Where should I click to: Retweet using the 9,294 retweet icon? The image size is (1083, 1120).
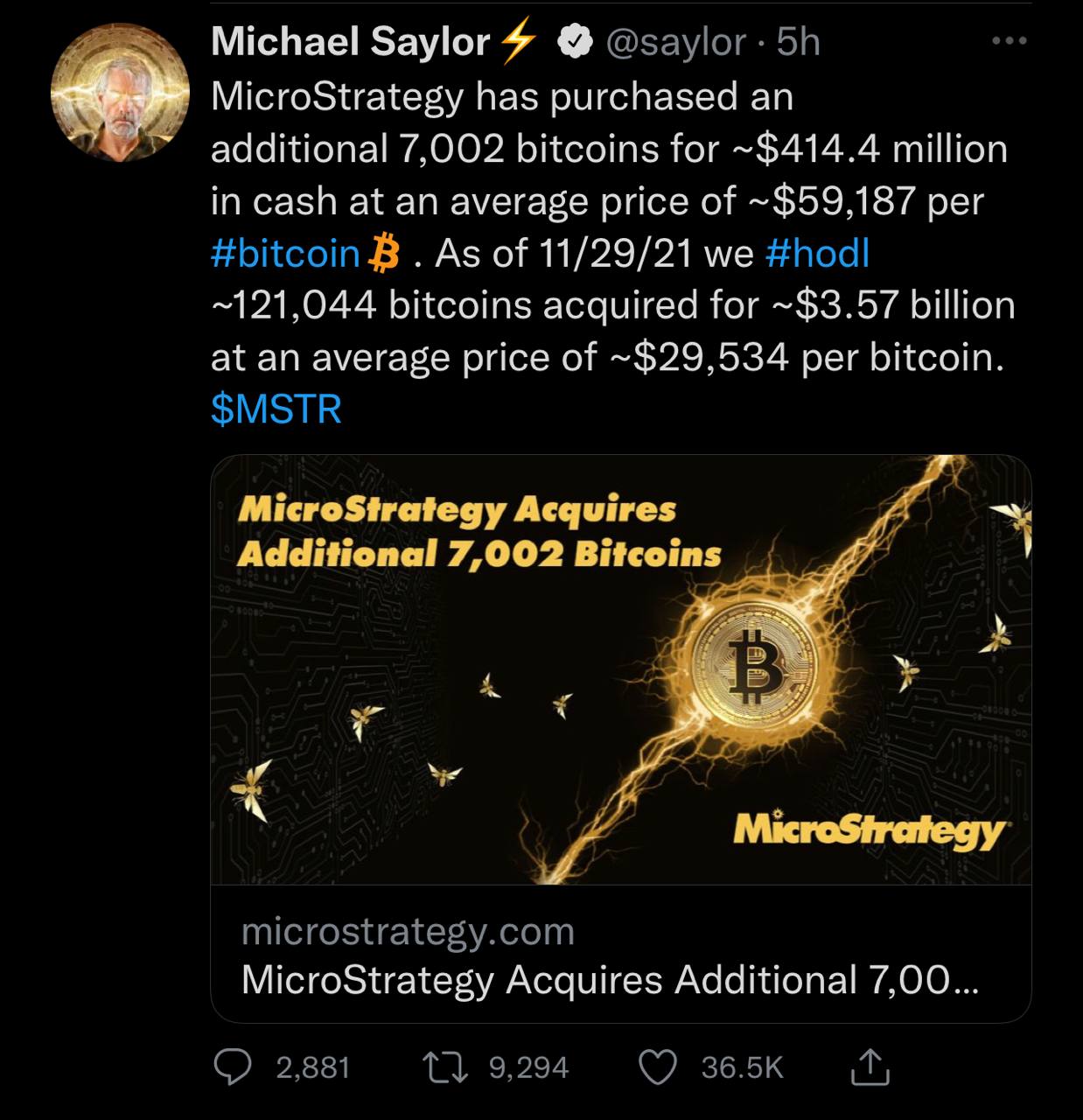coord(444,1067)
